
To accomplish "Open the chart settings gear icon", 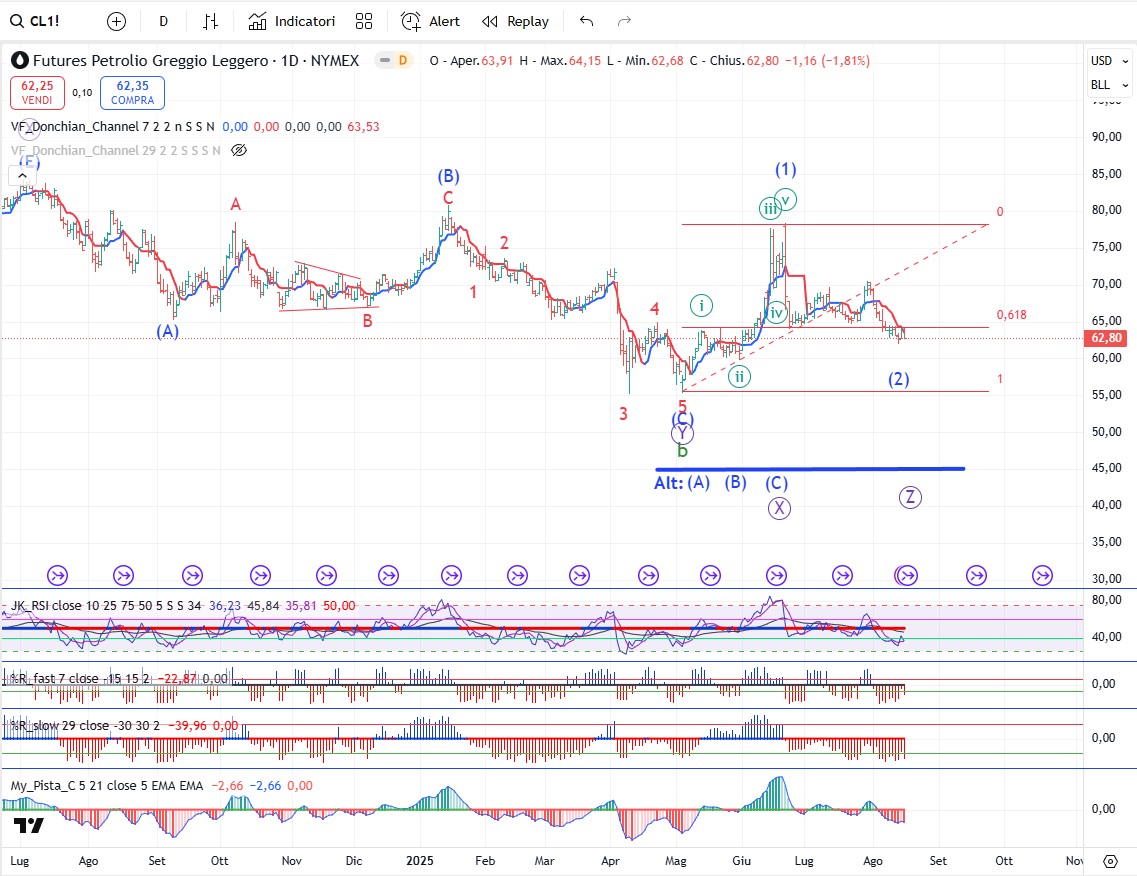I will [x=1110, y=861].
